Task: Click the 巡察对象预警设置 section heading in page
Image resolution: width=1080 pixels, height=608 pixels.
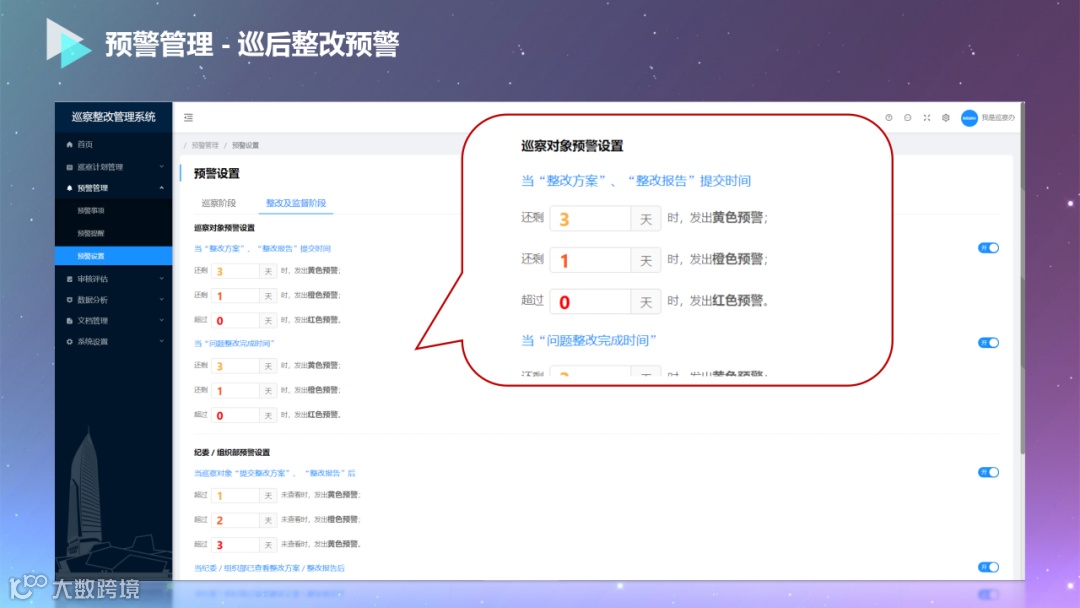Action: coord(225,228)
